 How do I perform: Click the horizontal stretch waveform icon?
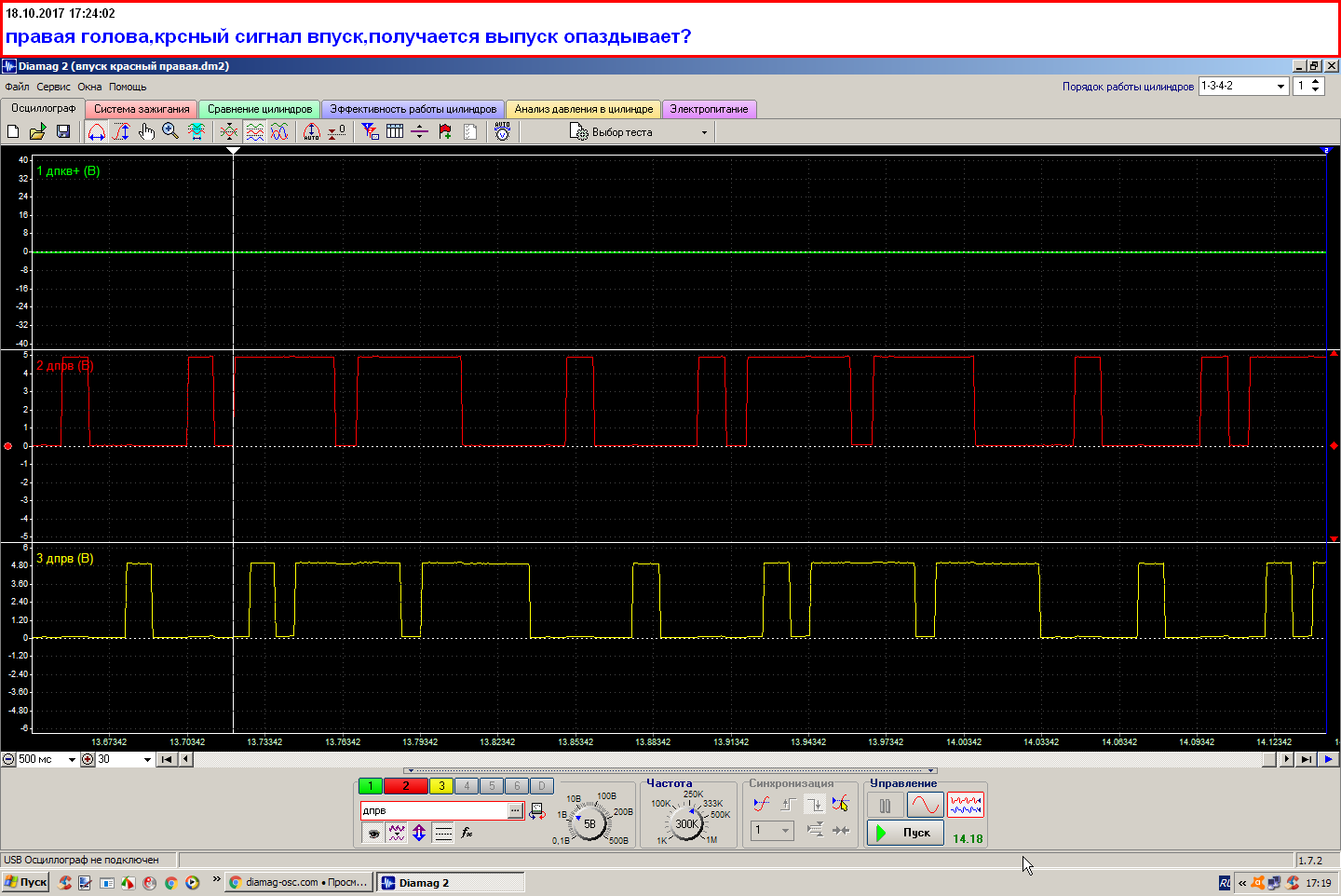click(x=196, y=131)
